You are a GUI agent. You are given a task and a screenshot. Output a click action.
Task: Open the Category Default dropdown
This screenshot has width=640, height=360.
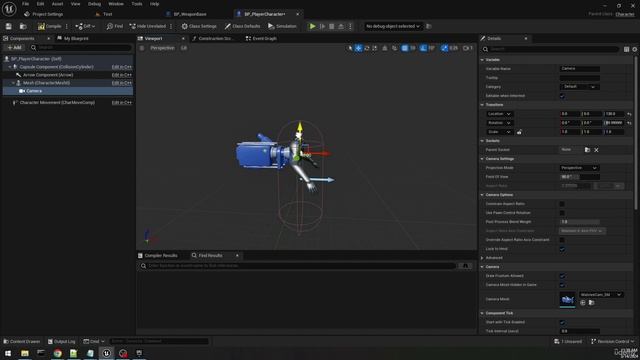(580, 87)
